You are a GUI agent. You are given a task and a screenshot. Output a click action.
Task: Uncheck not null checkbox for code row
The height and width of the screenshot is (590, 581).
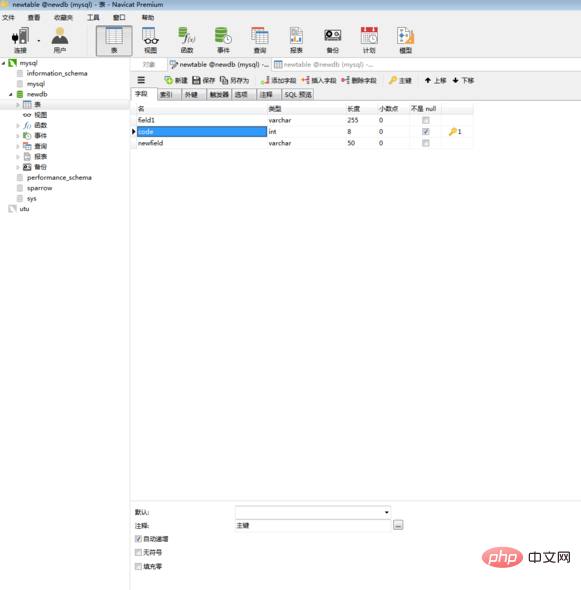click(426, 132)
